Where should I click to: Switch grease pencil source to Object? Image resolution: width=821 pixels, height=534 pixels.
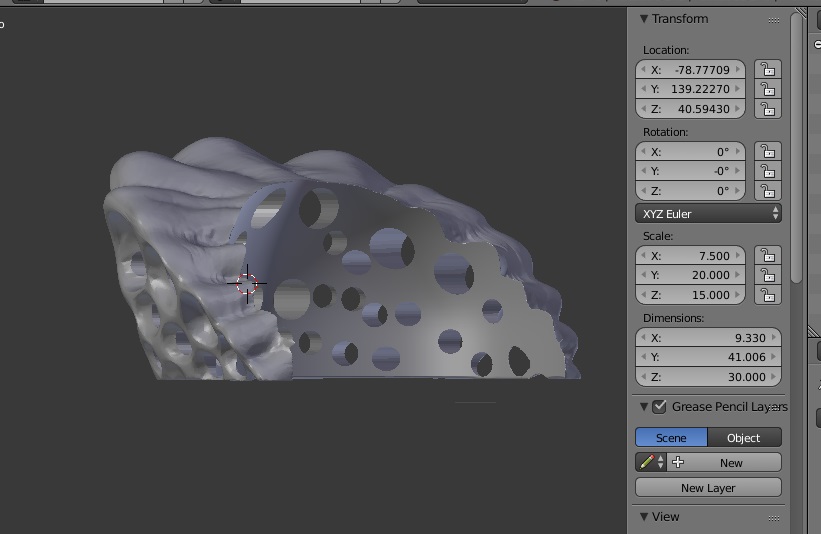tap(744, 438)
